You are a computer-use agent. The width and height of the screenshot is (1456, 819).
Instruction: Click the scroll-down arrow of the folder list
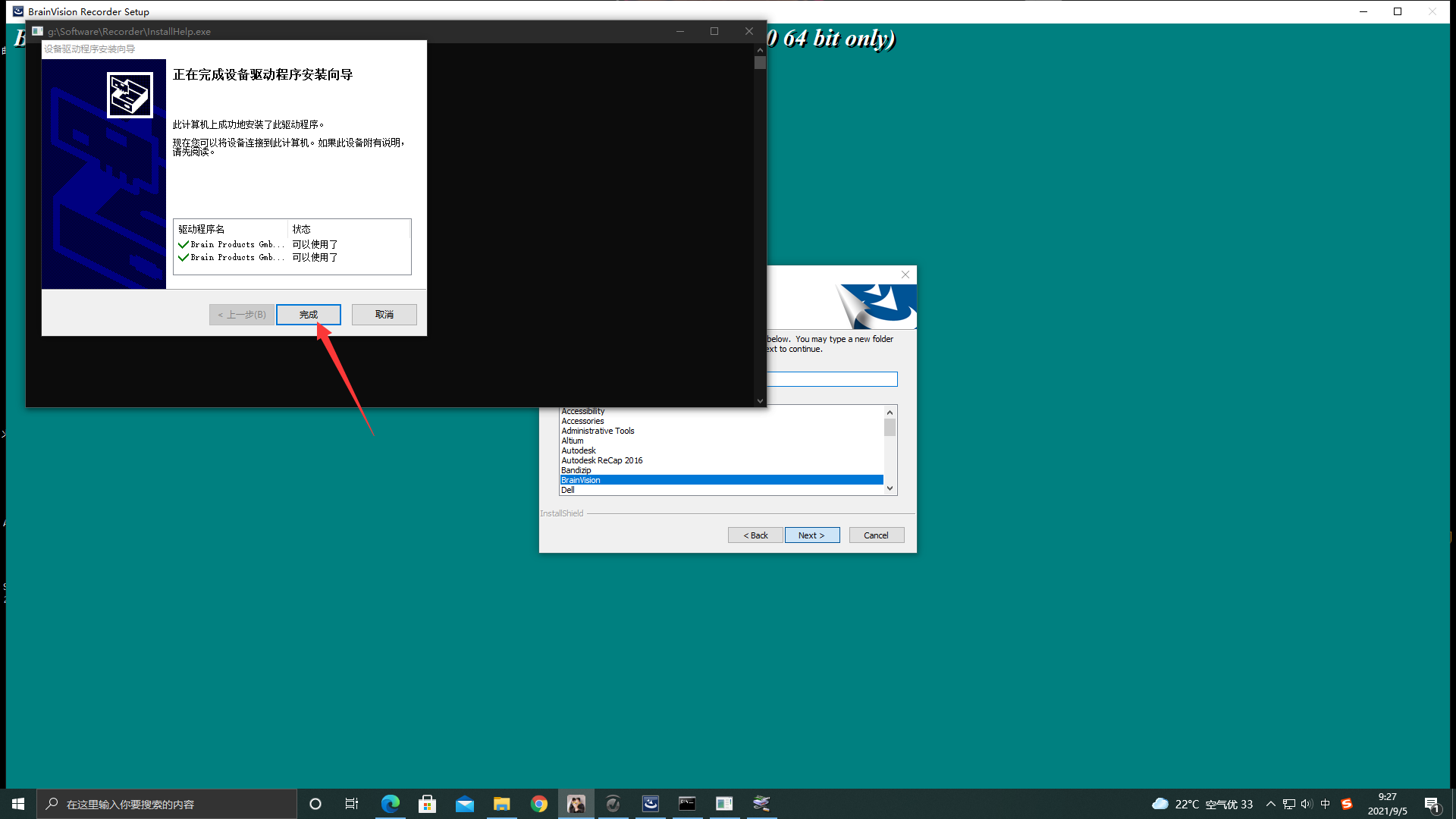pos(890,488)
